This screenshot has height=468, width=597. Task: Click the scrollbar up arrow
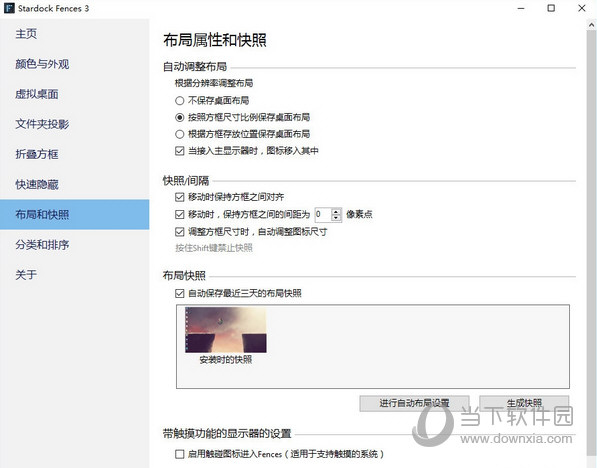(x=591, y=25)
